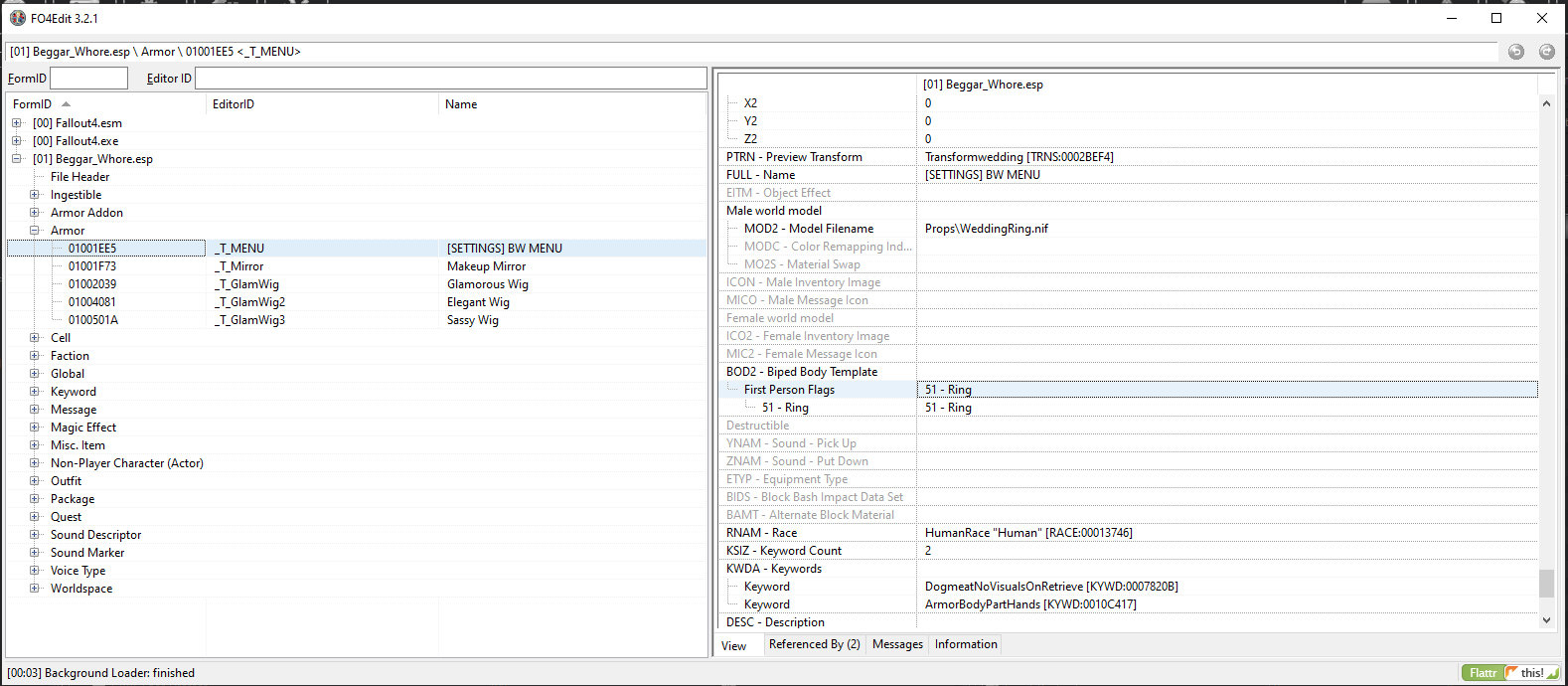Expand the Cell group
The image size is (1568, 686).
[34, 338]
